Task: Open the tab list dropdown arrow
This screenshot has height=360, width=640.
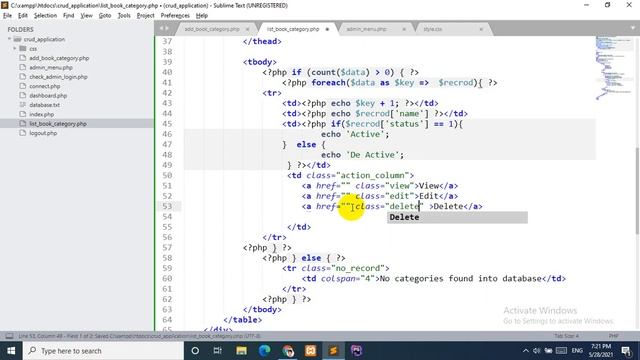Action: pos(633,28)
